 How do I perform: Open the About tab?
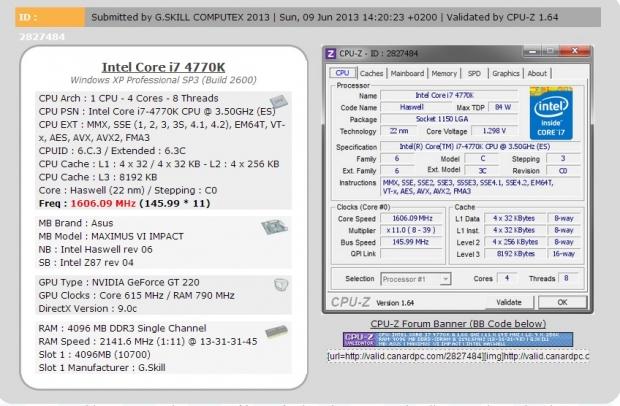tap(537, 74)
